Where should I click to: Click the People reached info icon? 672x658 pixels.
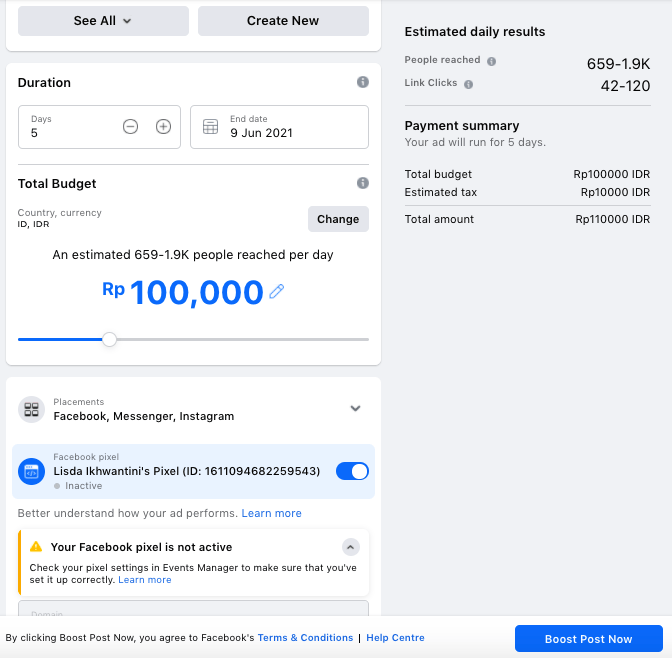492,61
